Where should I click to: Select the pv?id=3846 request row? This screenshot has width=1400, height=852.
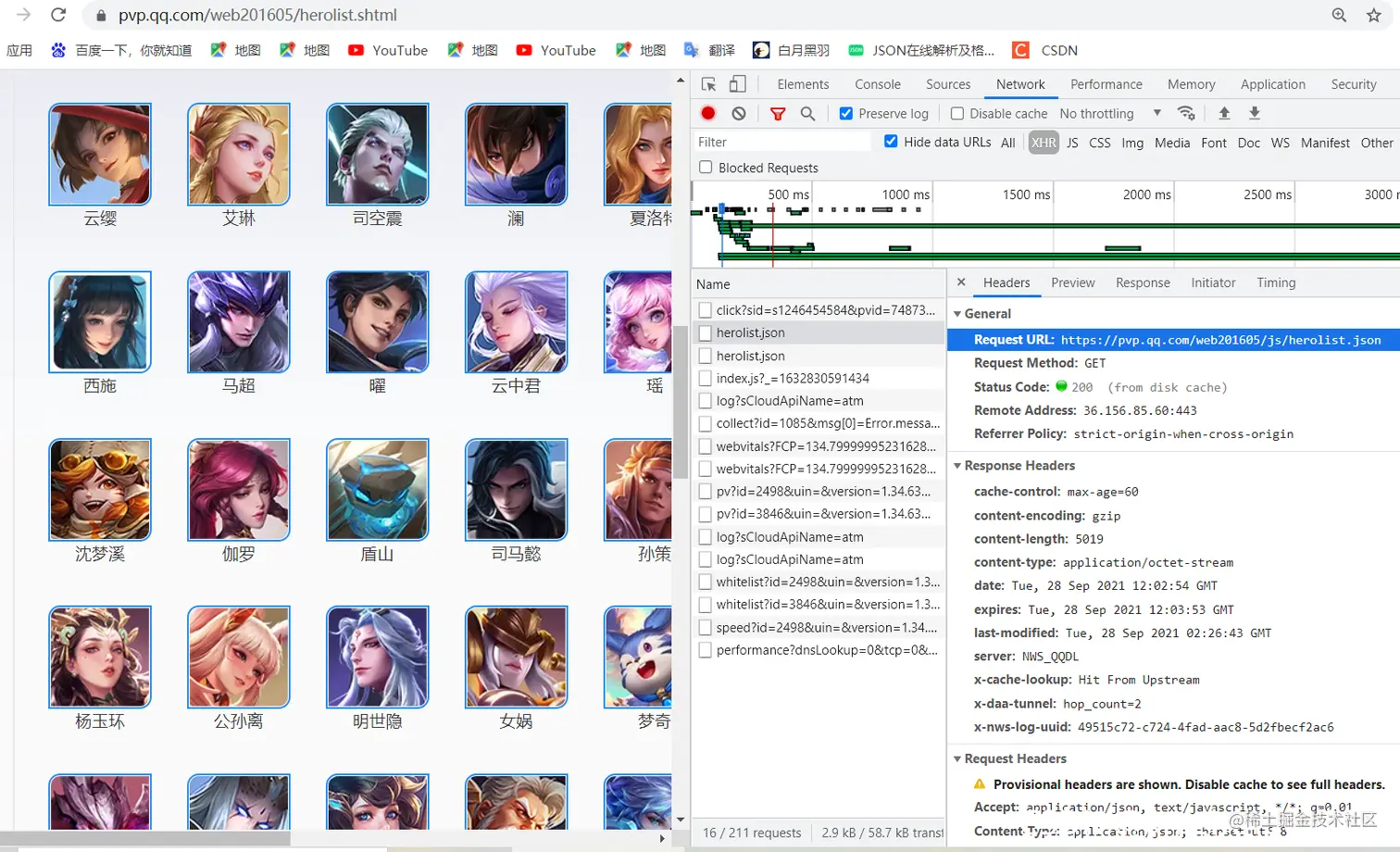819,514
